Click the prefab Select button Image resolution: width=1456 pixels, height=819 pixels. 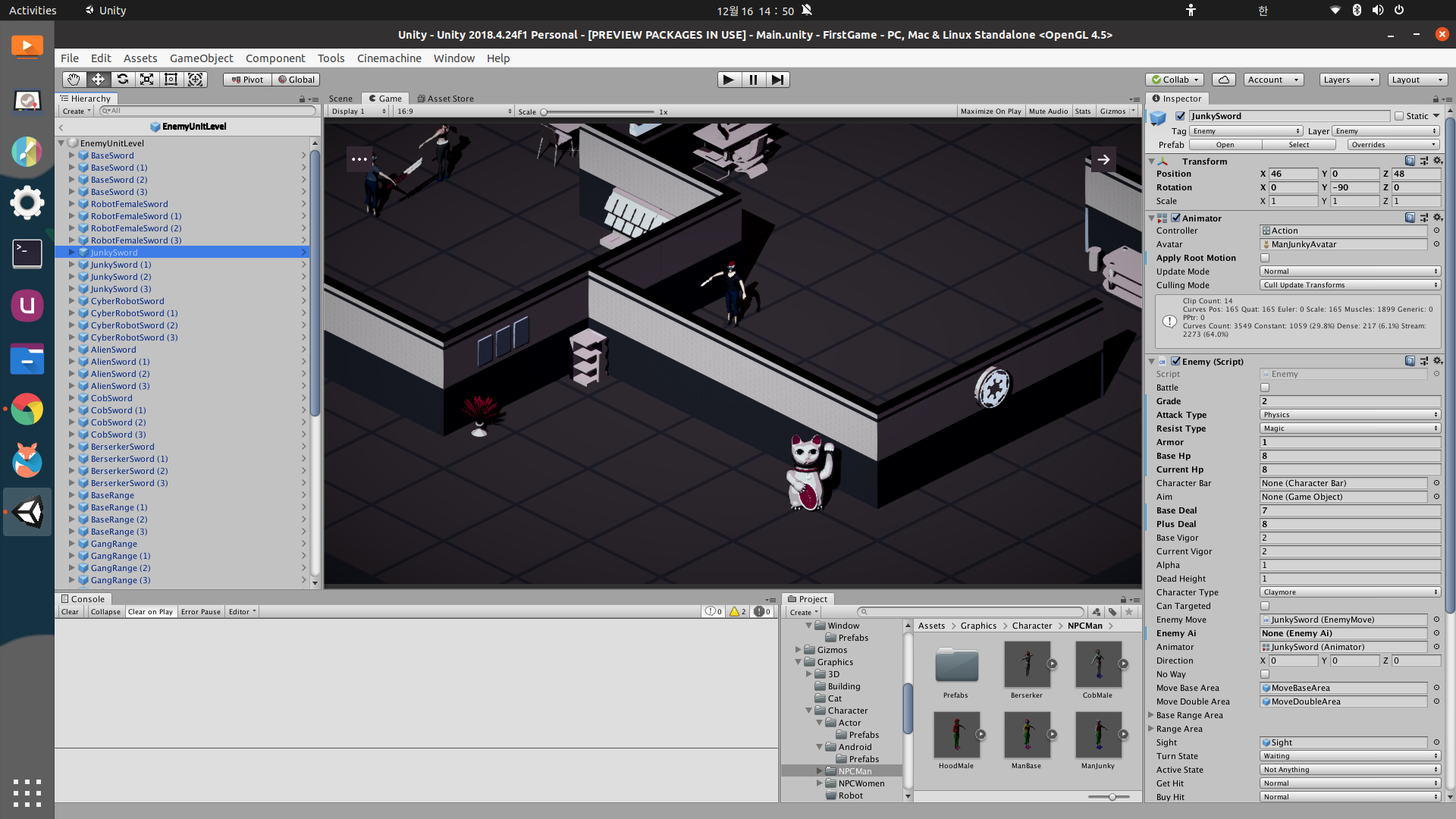(x=1298, y=145)
